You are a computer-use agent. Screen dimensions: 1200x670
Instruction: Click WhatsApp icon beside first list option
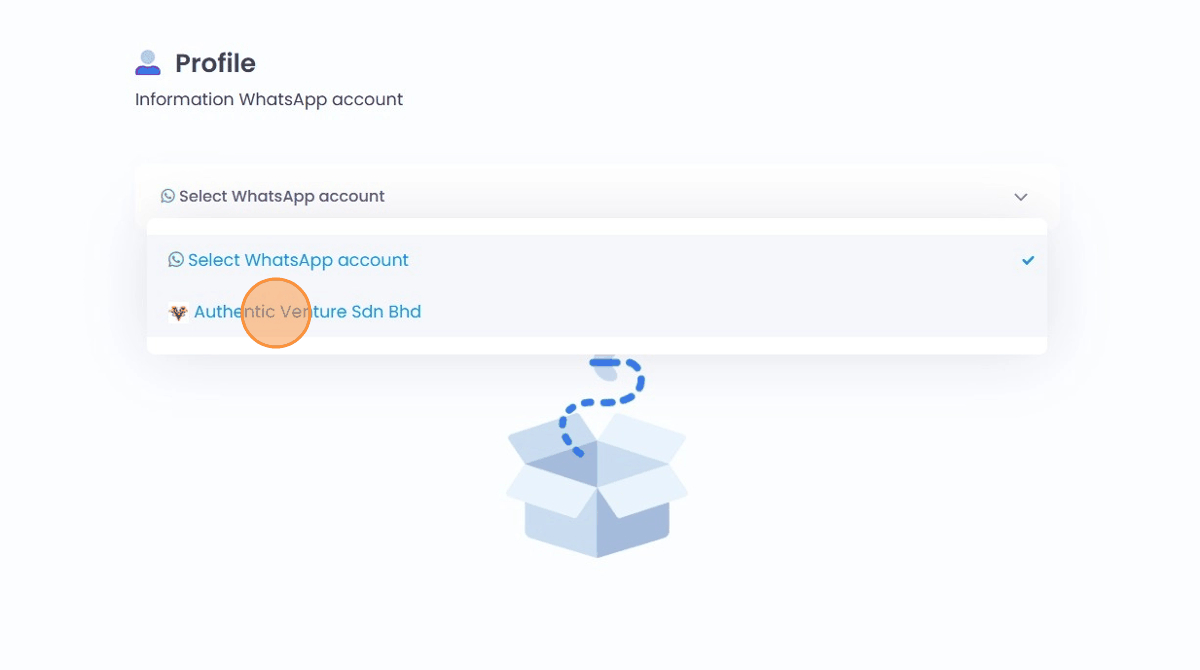[176, 259]
